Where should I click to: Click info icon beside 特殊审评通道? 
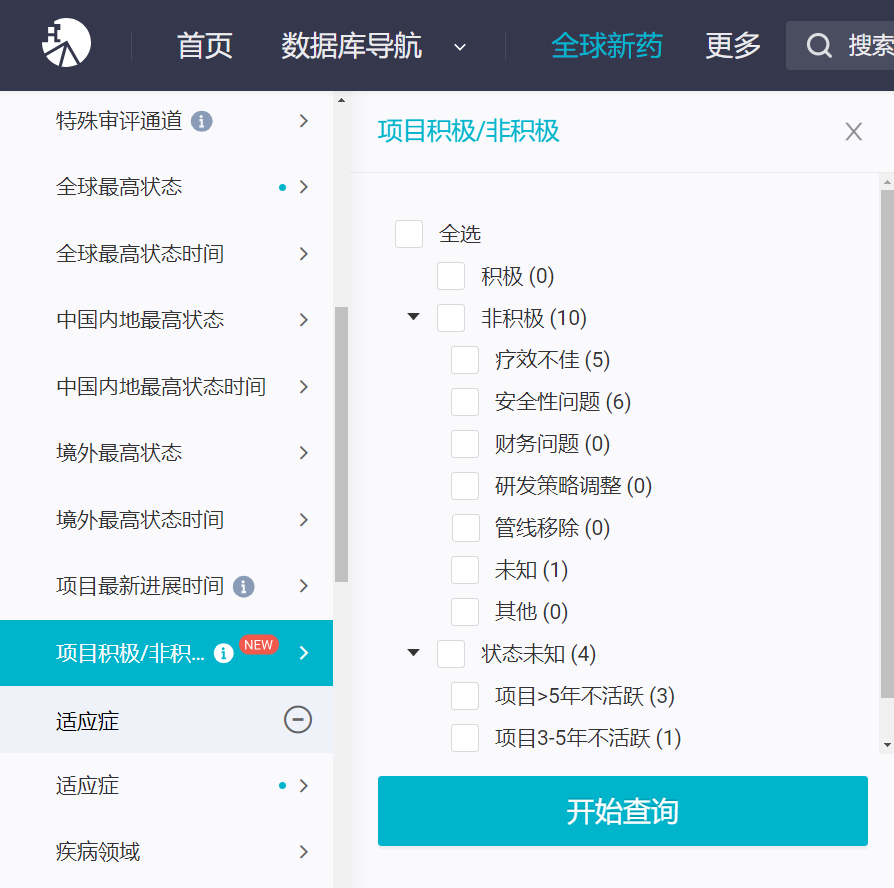coord(201,121)
